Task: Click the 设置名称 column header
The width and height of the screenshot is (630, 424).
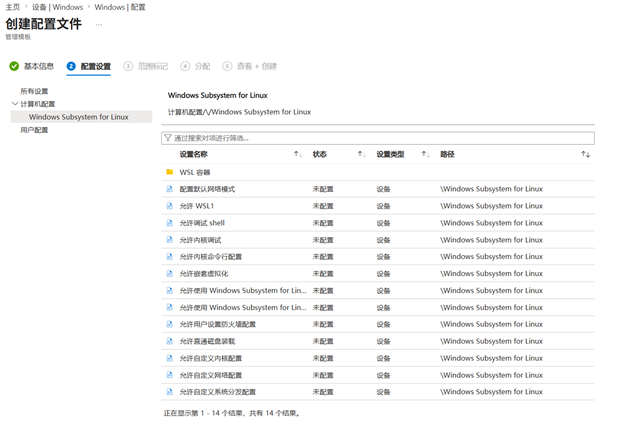Action: pos(194,154)
